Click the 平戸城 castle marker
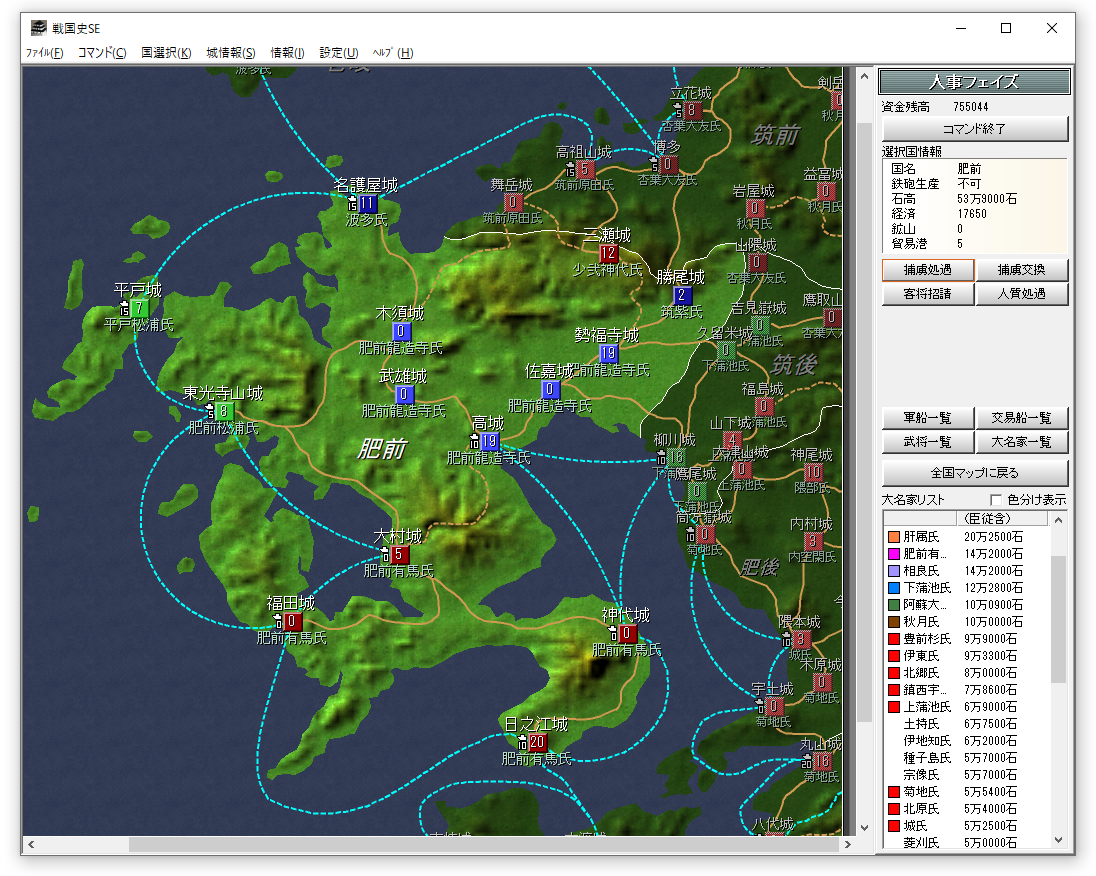The width and height of the screenshot is (1096, 876). point(139,308)
